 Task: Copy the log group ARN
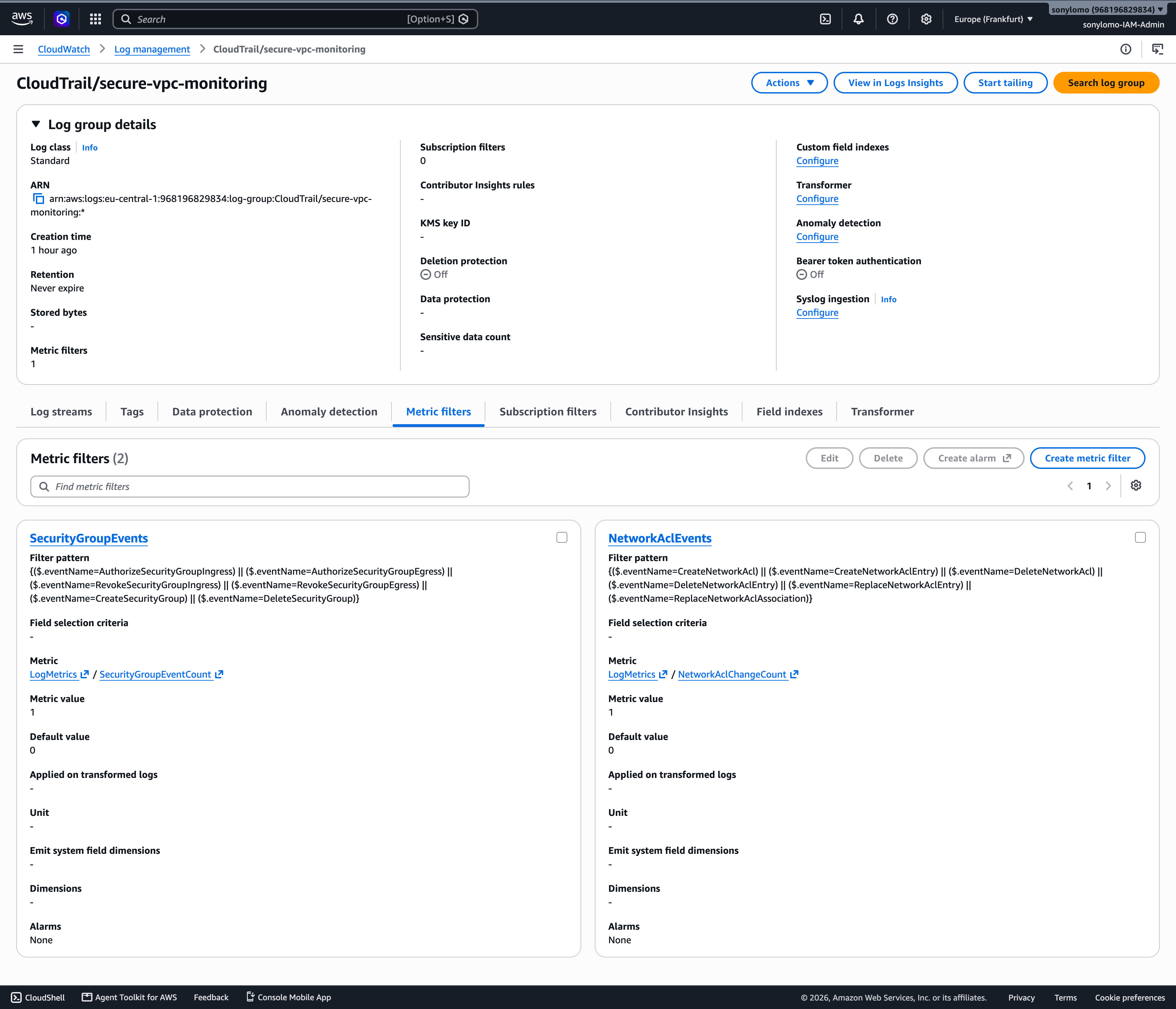[x=38, y=199]
